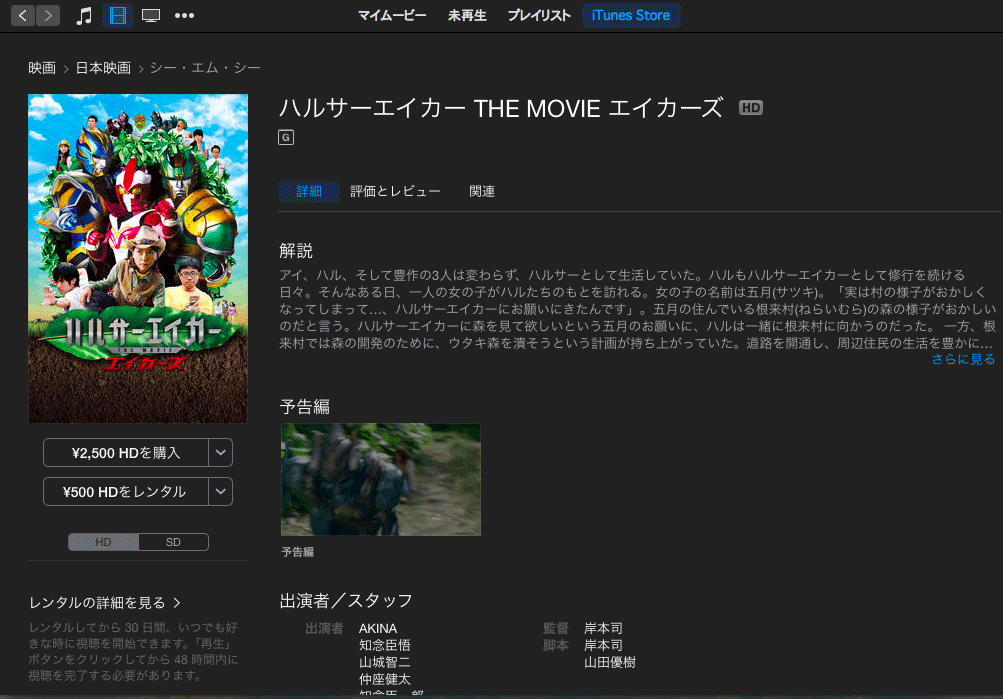Open cast member AKINA
The height and width of the screenshot is (699, 1003).
(378, 629)
